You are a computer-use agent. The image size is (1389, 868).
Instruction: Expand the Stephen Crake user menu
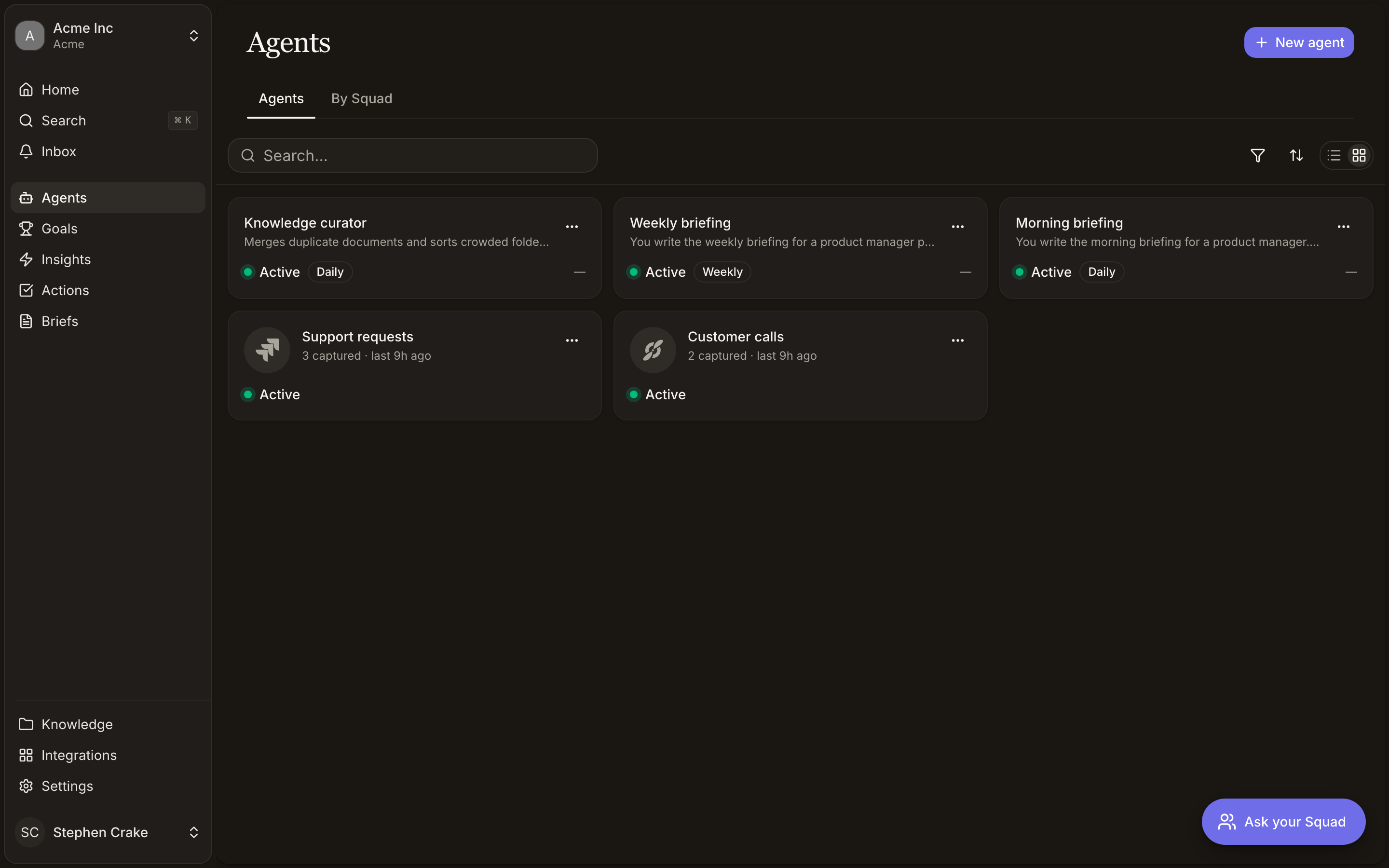pos(108,832)
